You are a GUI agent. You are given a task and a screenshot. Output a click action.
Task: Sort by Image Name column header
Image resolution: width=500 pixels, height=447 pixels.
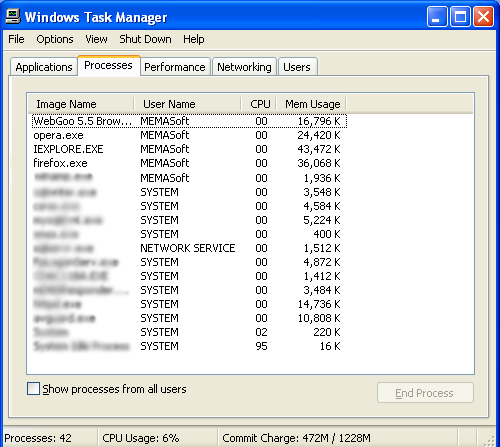(81, 104)
